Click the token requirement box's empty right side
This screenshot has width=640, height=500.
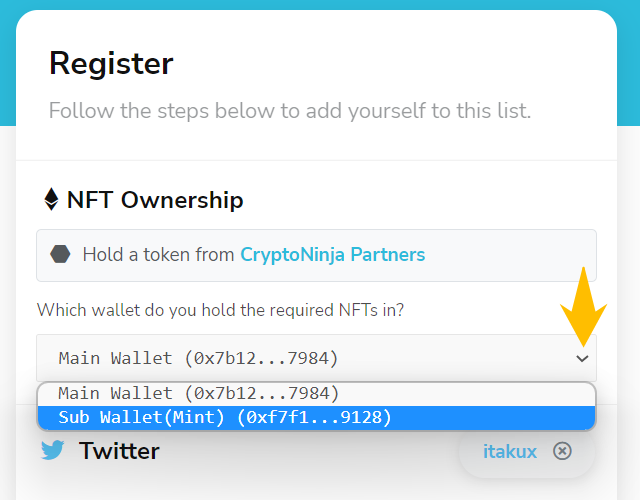(x=510, y=256)
